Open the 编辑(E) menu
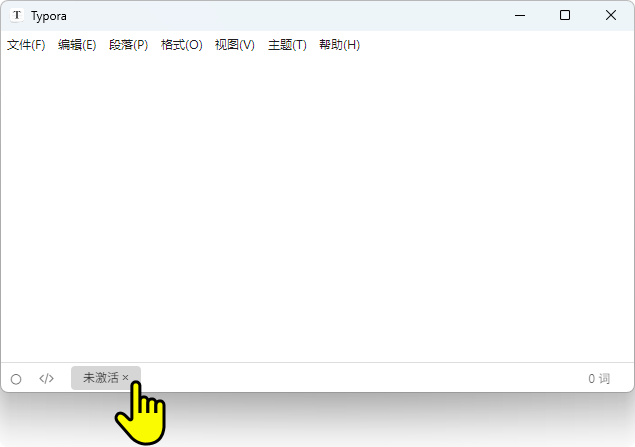 click(x=77, y=45)
